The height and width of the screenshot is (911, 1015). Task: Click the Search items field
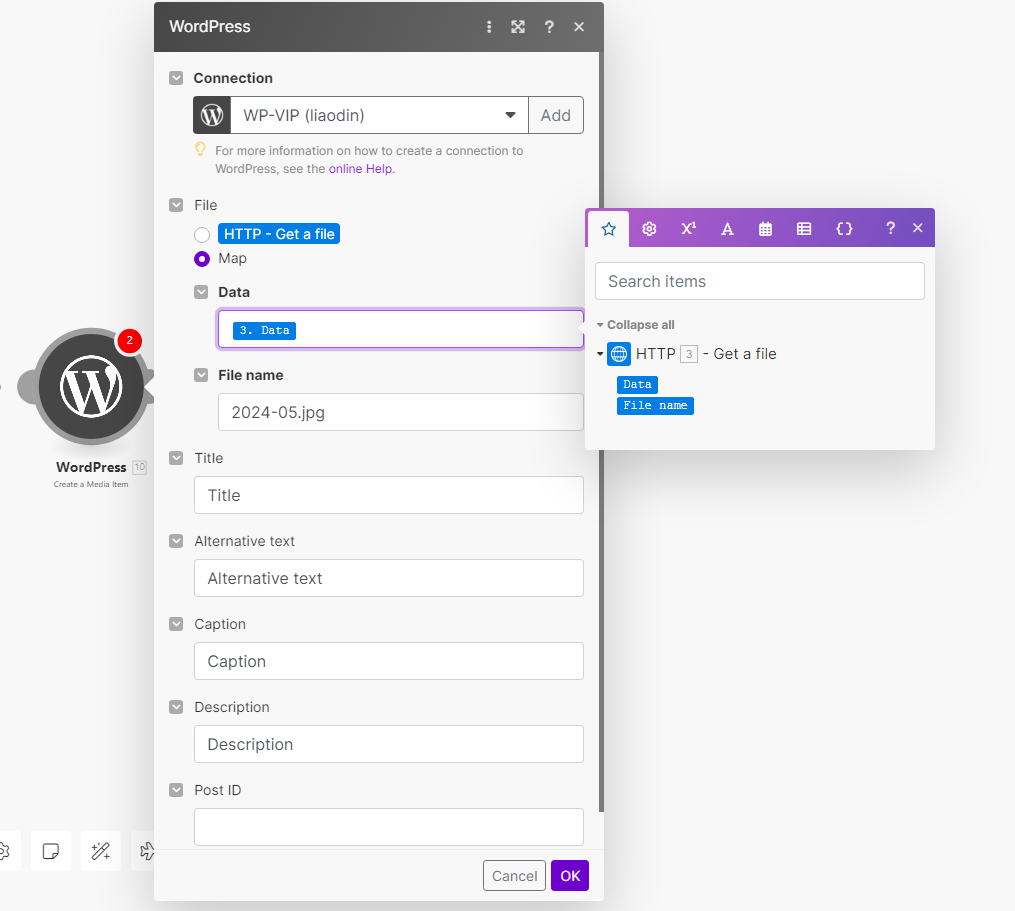tap(759, 281)
